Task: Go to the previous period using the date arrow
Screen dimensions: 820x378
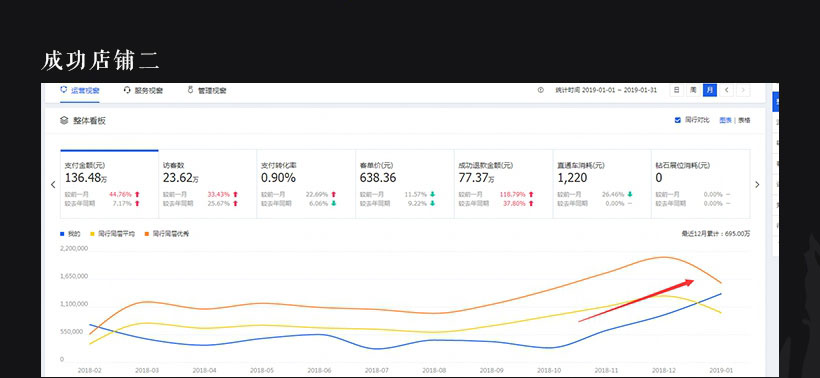Action: [726, 90]
